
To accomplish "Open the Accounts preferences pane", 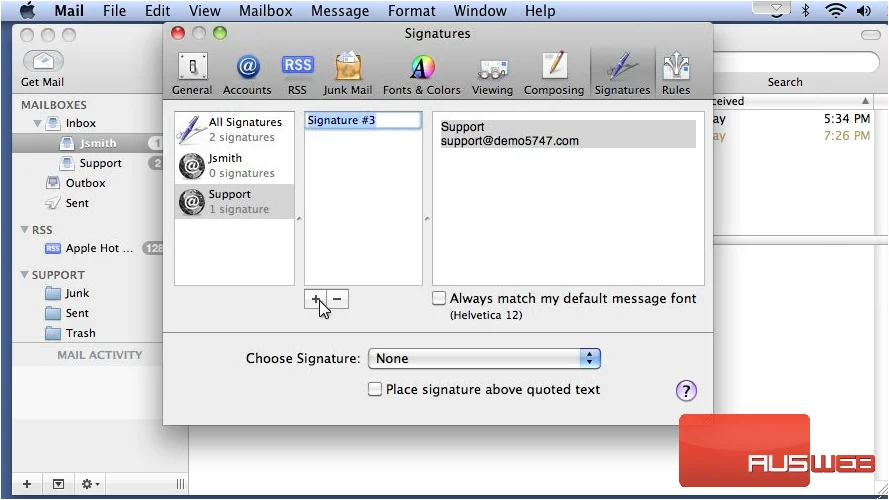I will (247, 74).
